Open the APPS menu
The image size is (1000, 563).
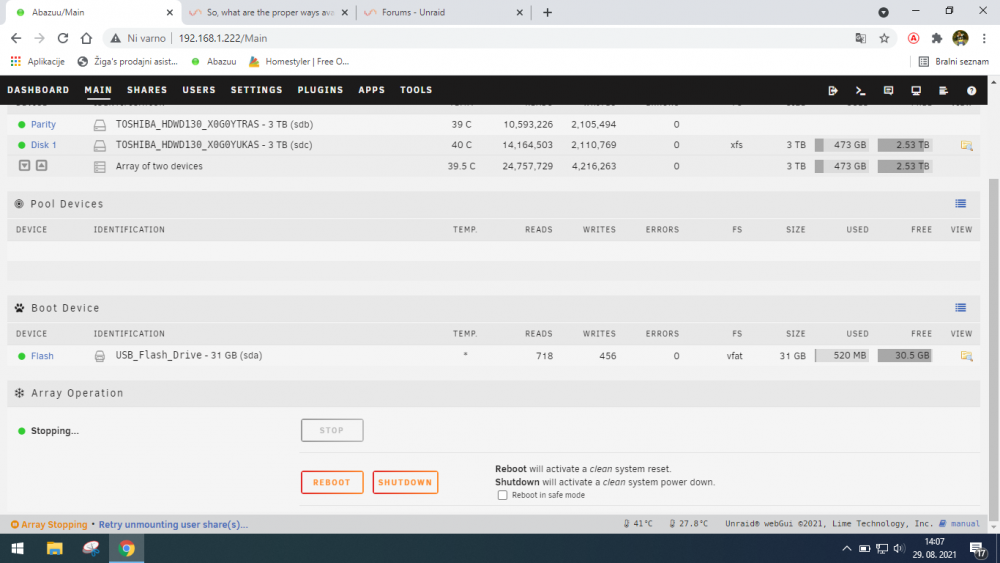click(372, 90)
